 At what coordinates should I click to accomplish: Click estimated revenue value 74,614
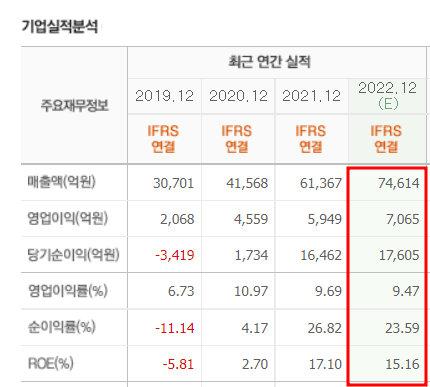399,183
